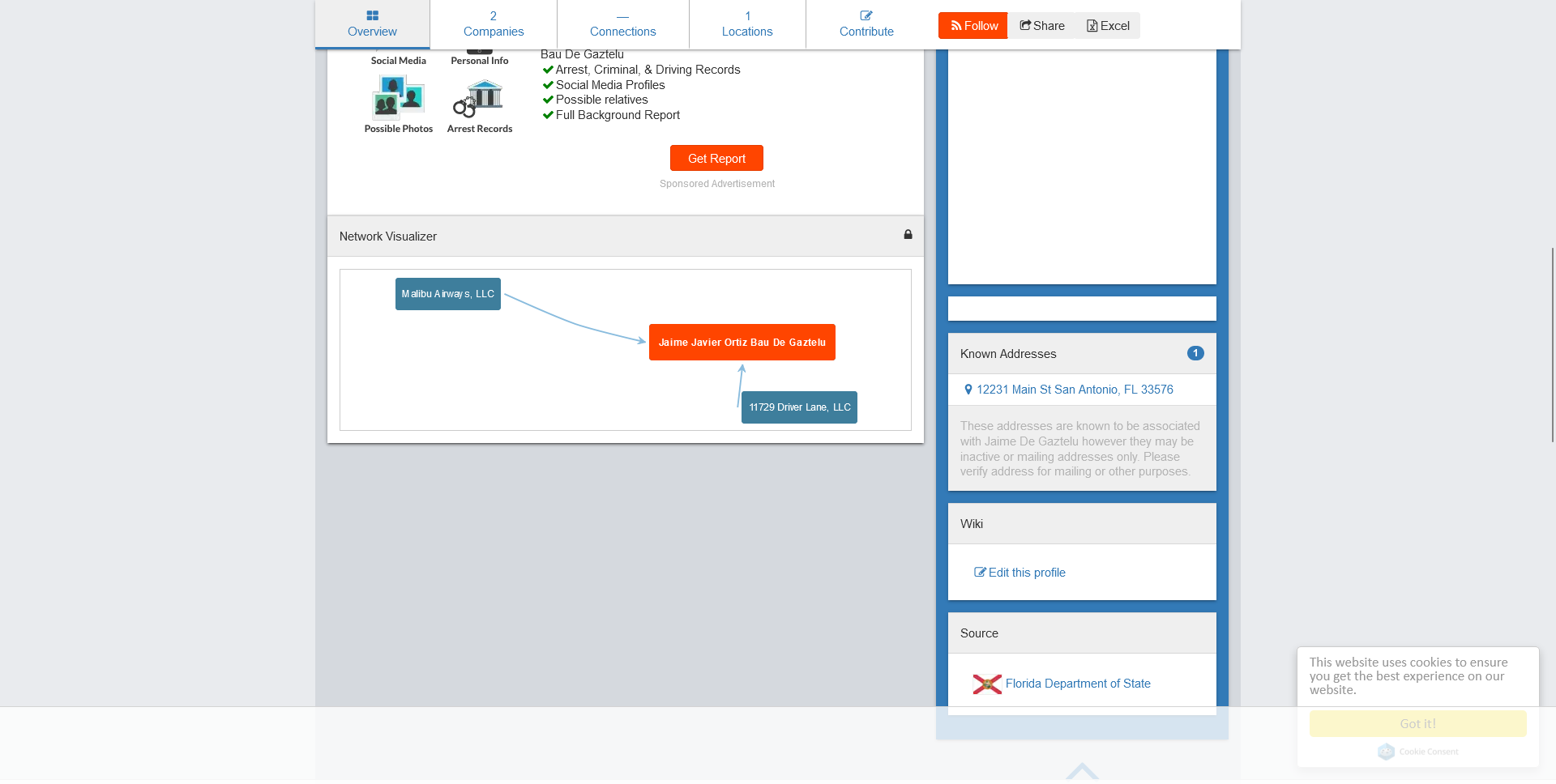Click the Florida flag icon

(x=987, y=684)
